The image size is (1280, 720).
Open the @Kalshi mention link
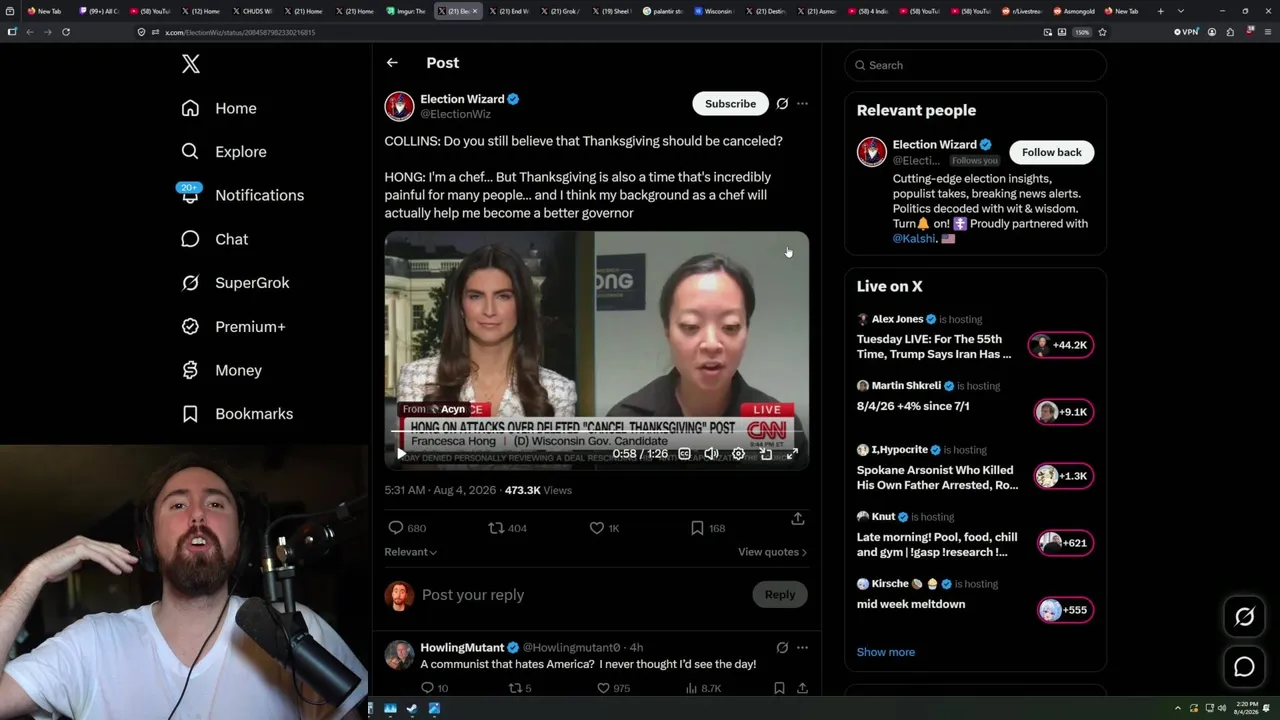pyautogui.click(x=914, y=239)
